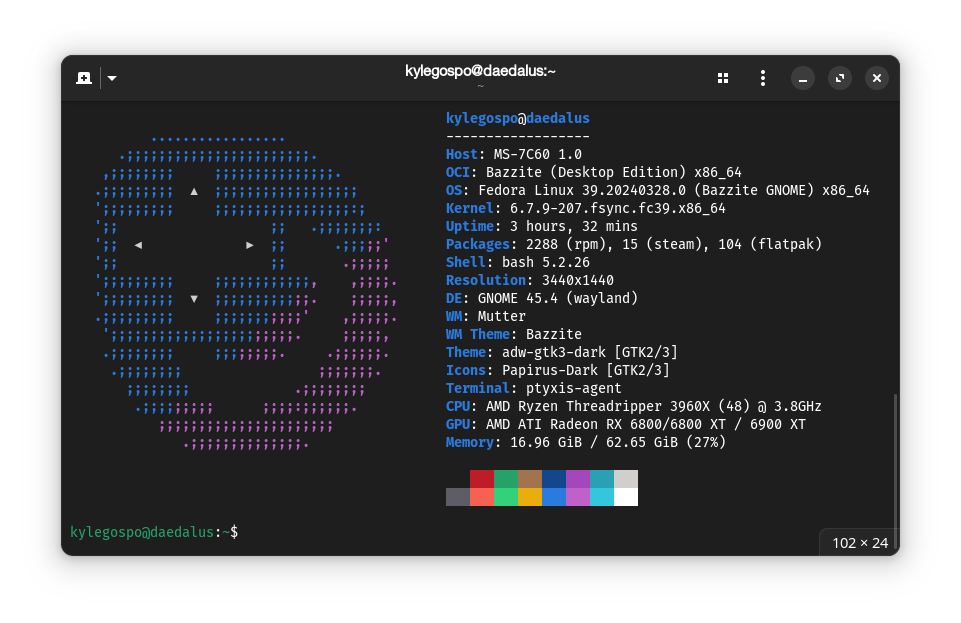Viewport: 961px width, 623px height.
Task: Click the Theme line adw-gtk3-dark
Action: pos(562,352)
